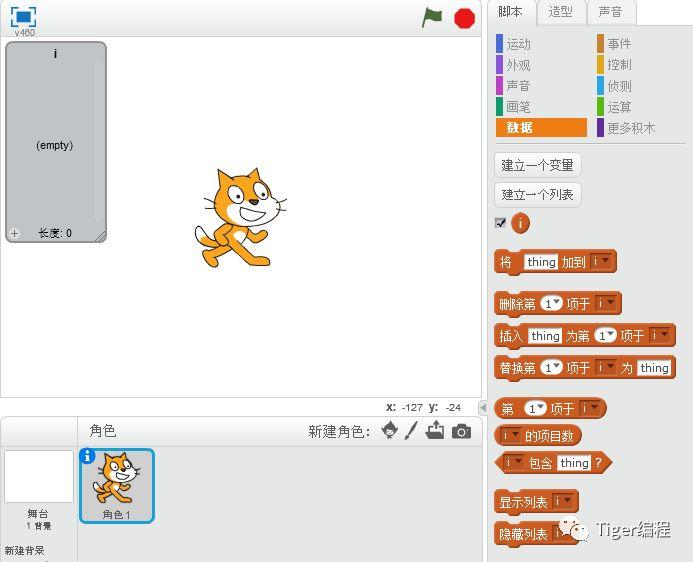Select the 舞台 backdrop thumbnail
Image resolution: width=693 pixels, height=562 pixels.
point(39,476)
